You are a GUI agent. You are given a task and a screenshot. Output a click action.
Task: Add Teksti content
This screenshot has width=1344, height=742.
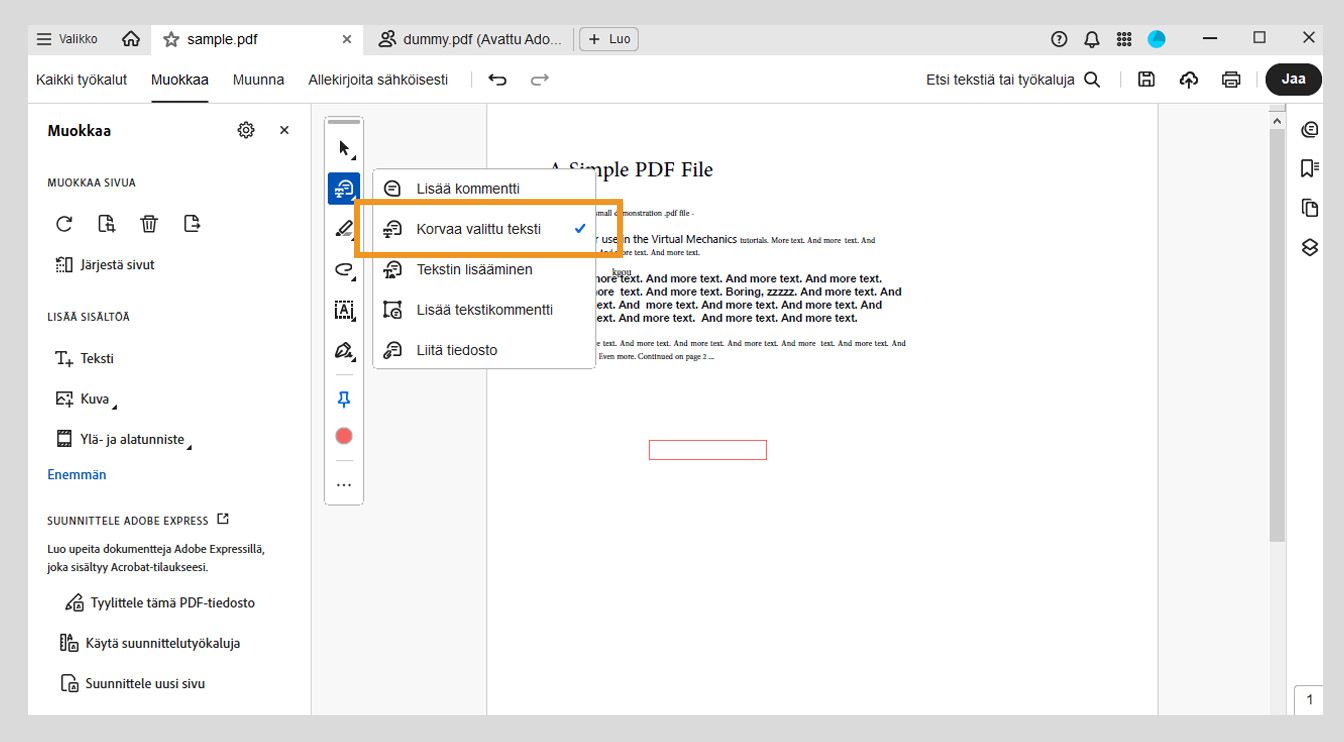tap(84, 358)
